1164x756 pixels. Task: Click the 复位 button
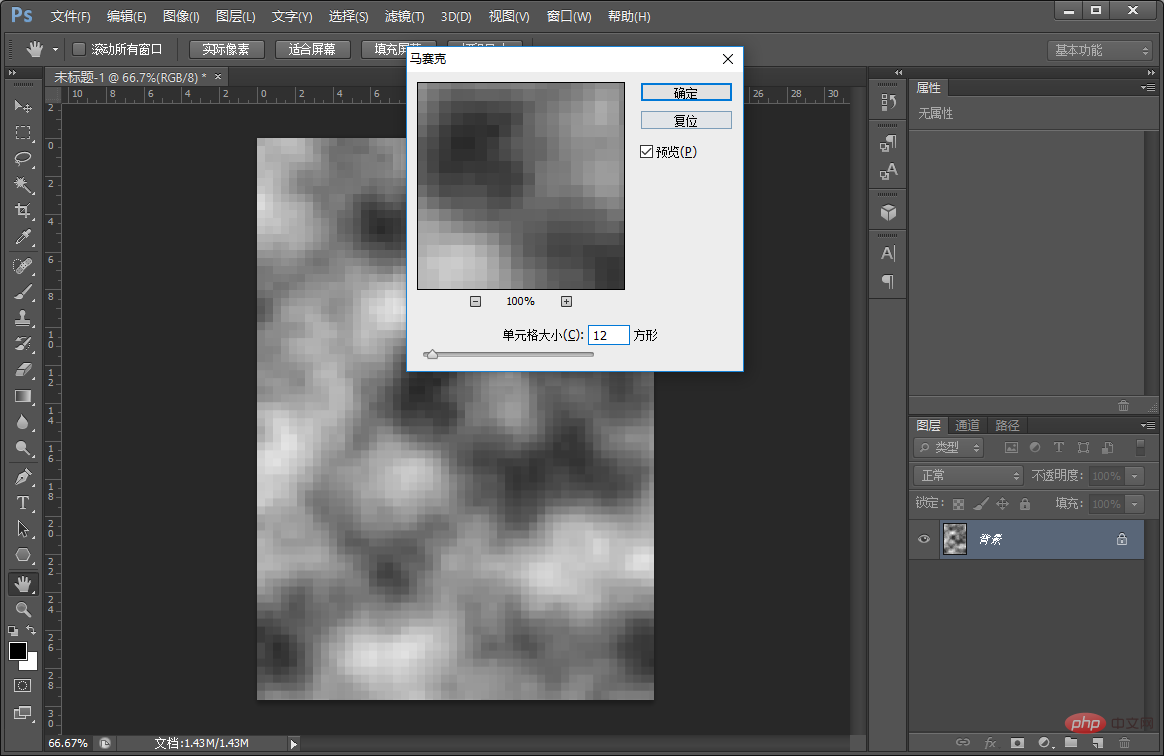(686, 120)
